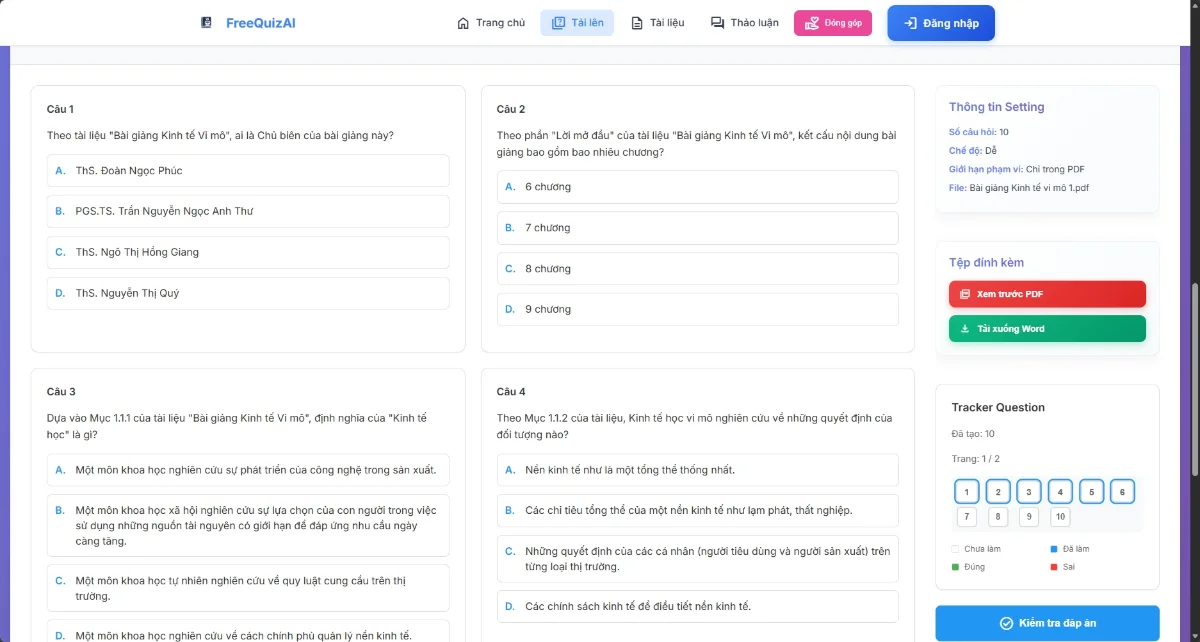This screenshot has height=642, width=1200.
Task: Open the Tải lên tab
Action: 577,23
